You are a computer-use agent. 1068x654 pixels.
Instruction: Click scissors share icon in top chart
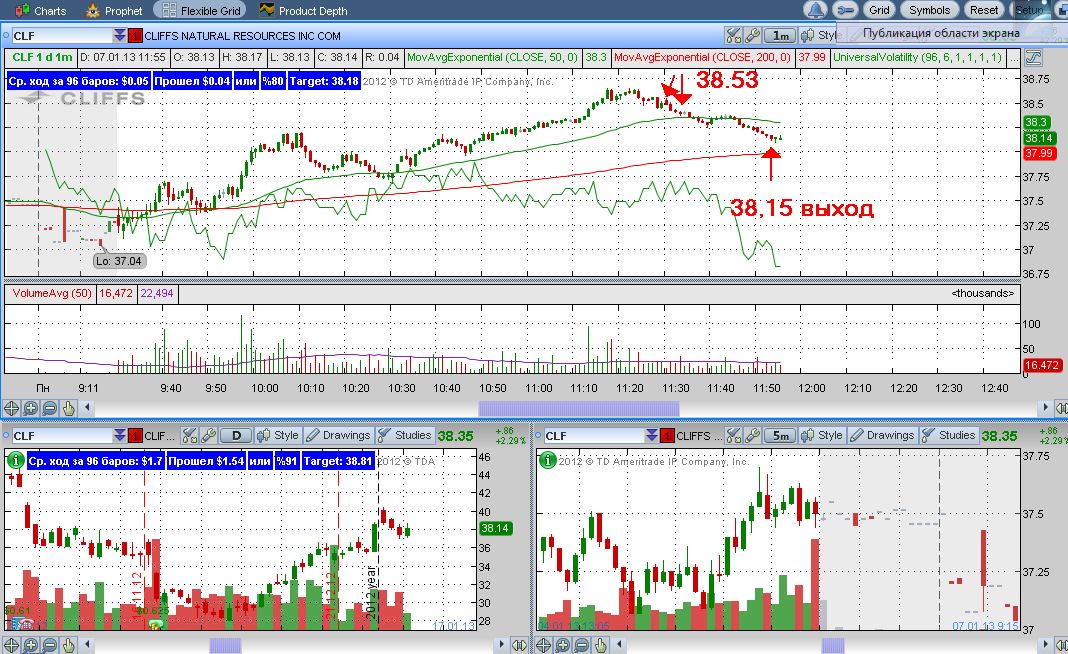tap(733, 35)
